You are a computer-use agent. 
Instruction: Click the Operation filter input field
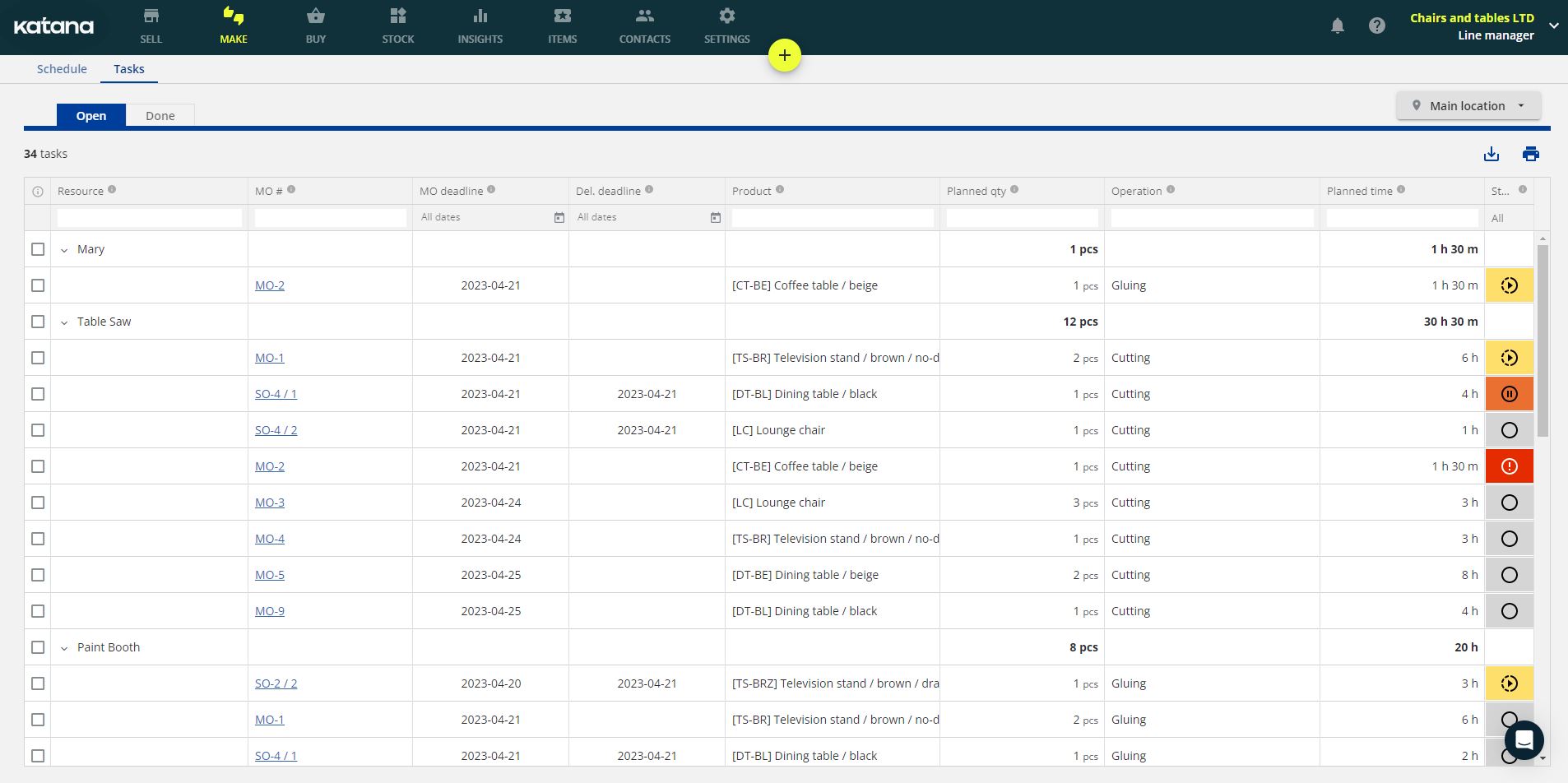(1213, 218)
